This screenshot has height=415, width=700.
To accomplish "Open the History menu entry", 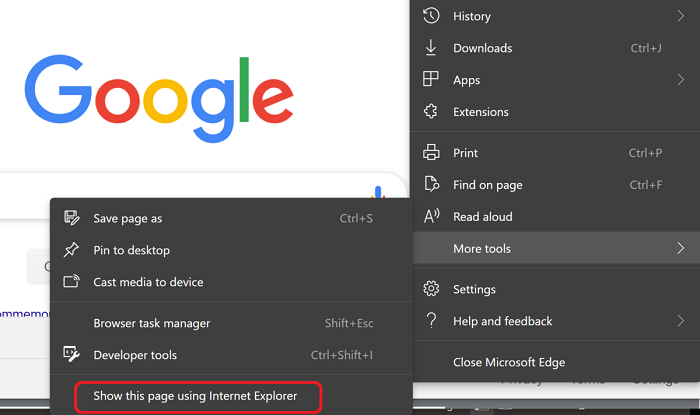I will point(555,16).
